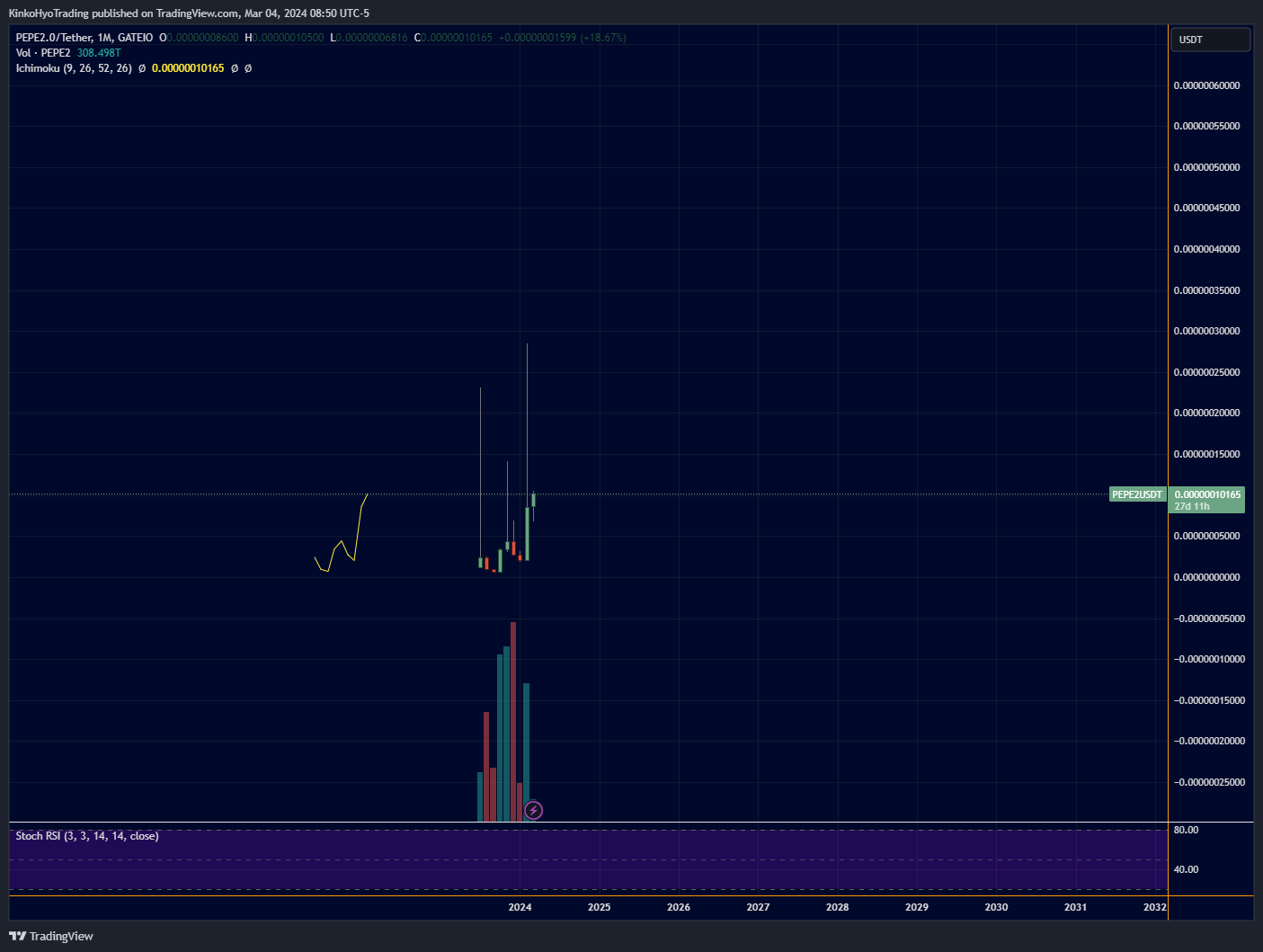This screenshot has width=1263, height=952.
Task: Click the 2024 label on time axis
Action: pyautogui.click(x=520, y=907)
